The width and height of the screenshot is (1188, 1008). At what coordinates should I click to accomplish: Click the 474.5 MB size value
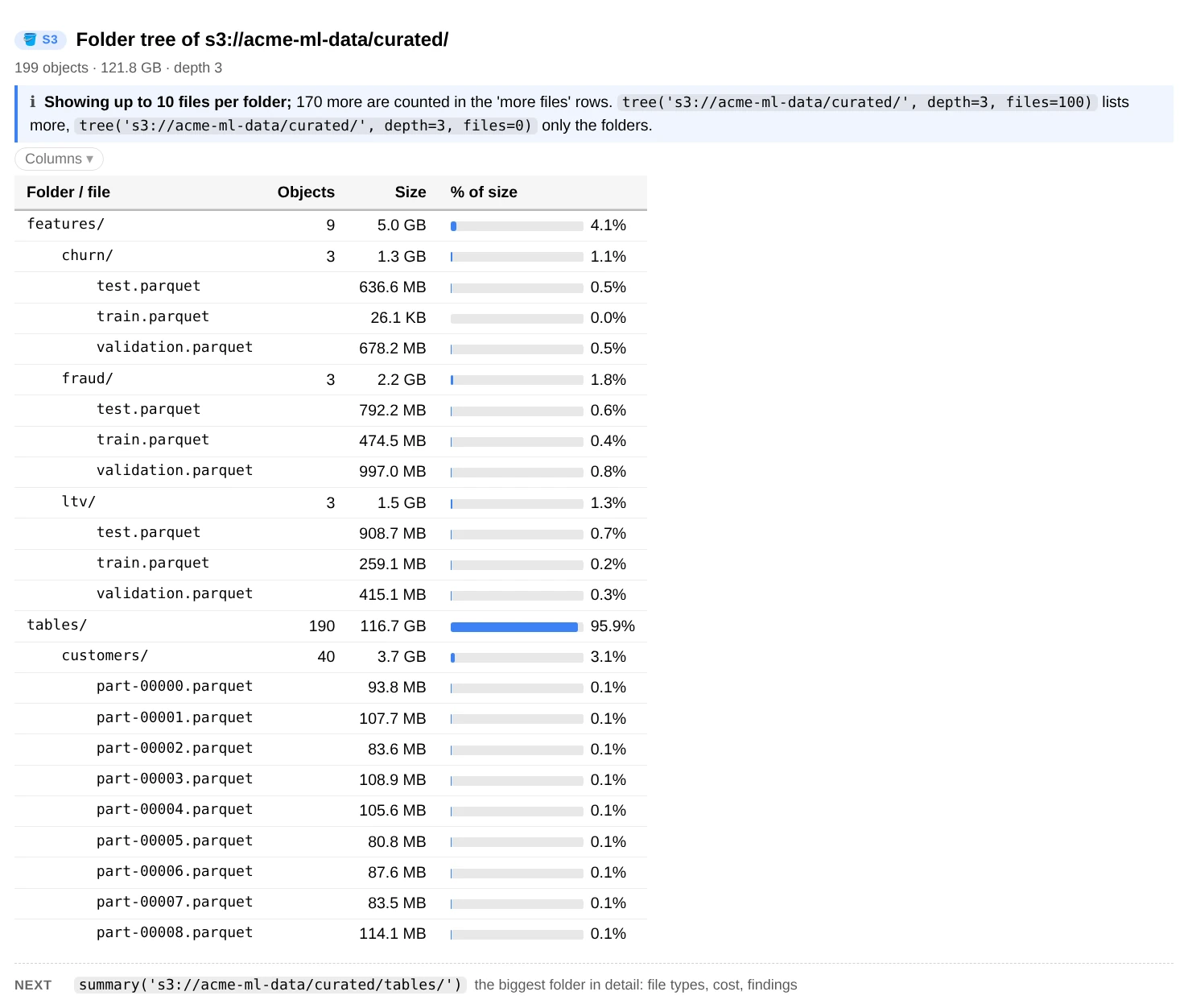pos(393,441)
